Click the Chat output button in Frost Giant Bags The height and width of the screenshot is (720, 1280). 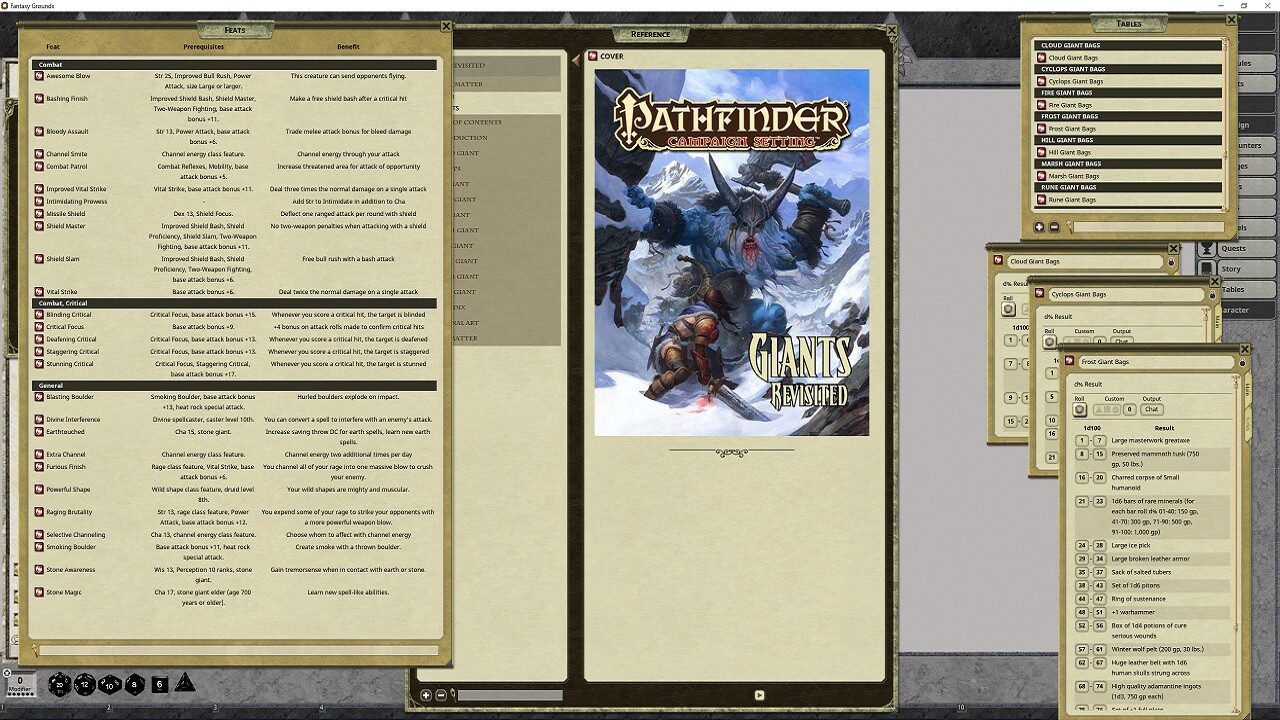[x=1152, y=409]
